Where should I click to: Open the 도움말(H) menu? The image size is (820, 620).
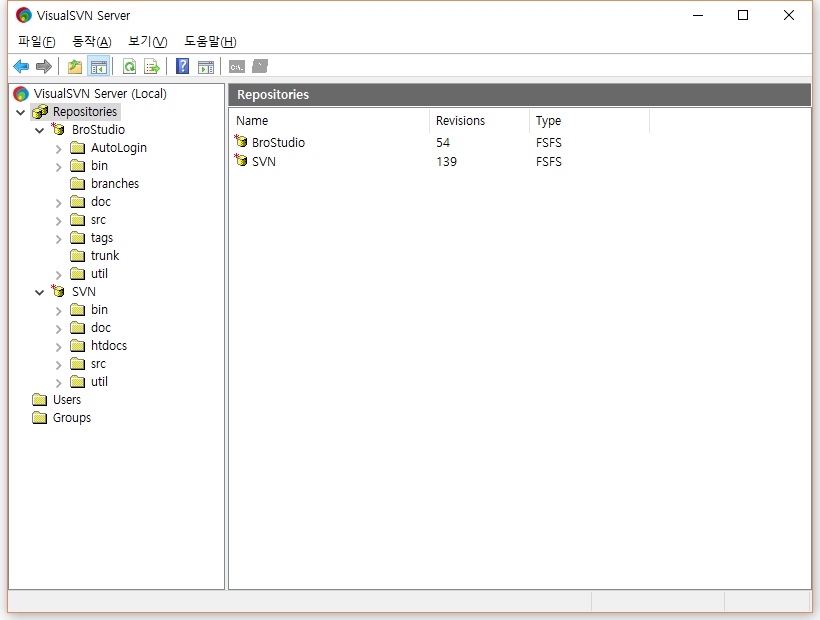210,41
